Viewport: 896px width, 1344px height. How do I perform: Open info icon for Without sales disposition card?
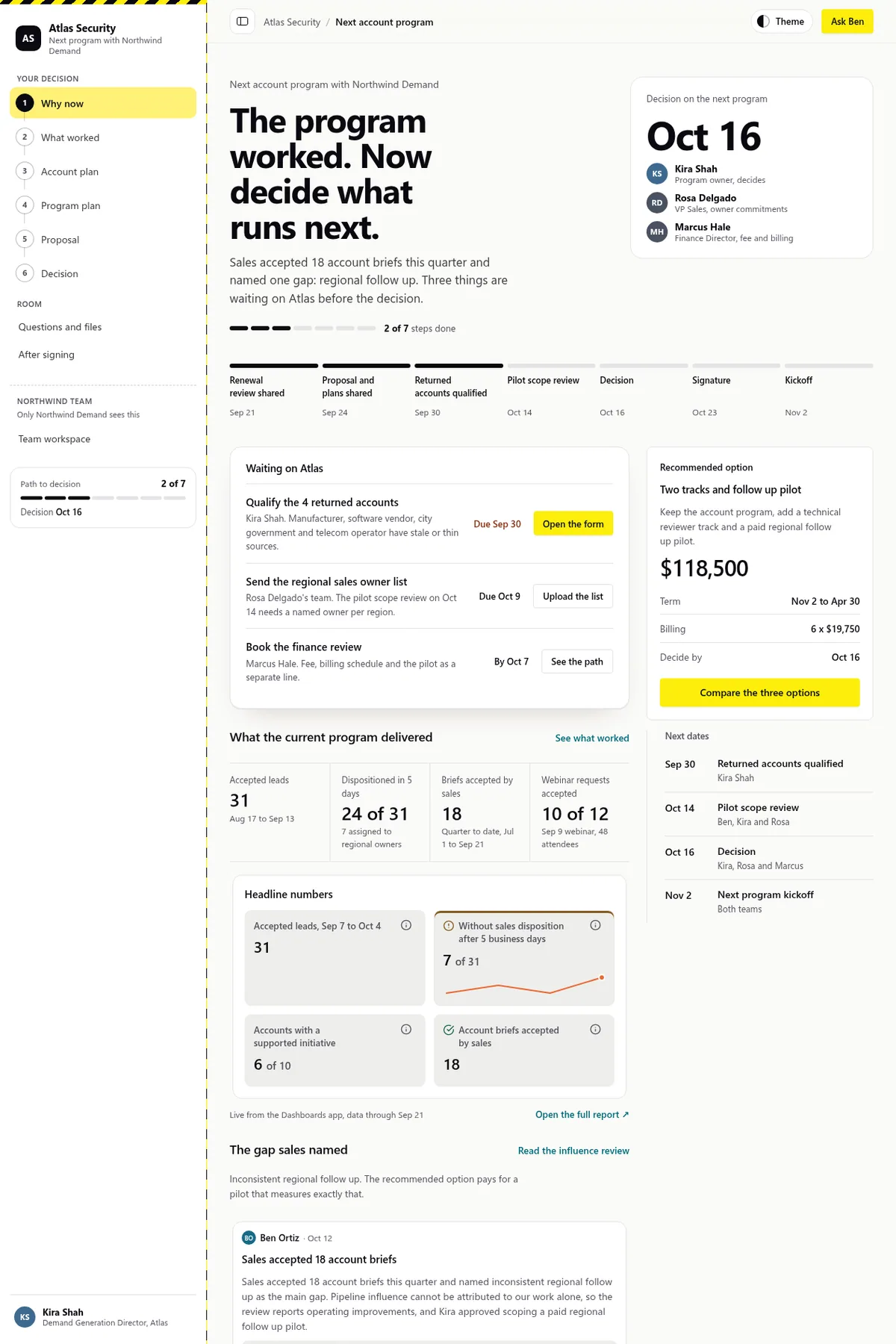595,925
